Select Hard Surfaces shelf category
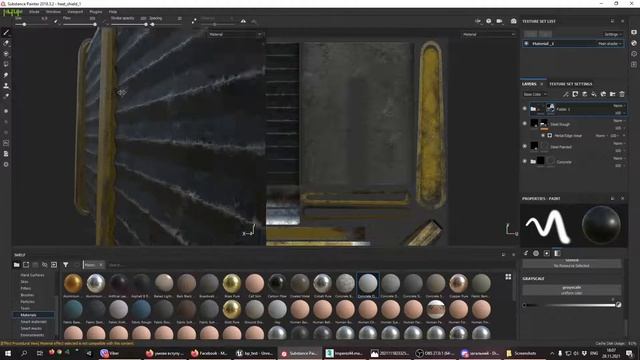The image size is (640, 360). tap(32, 275)
